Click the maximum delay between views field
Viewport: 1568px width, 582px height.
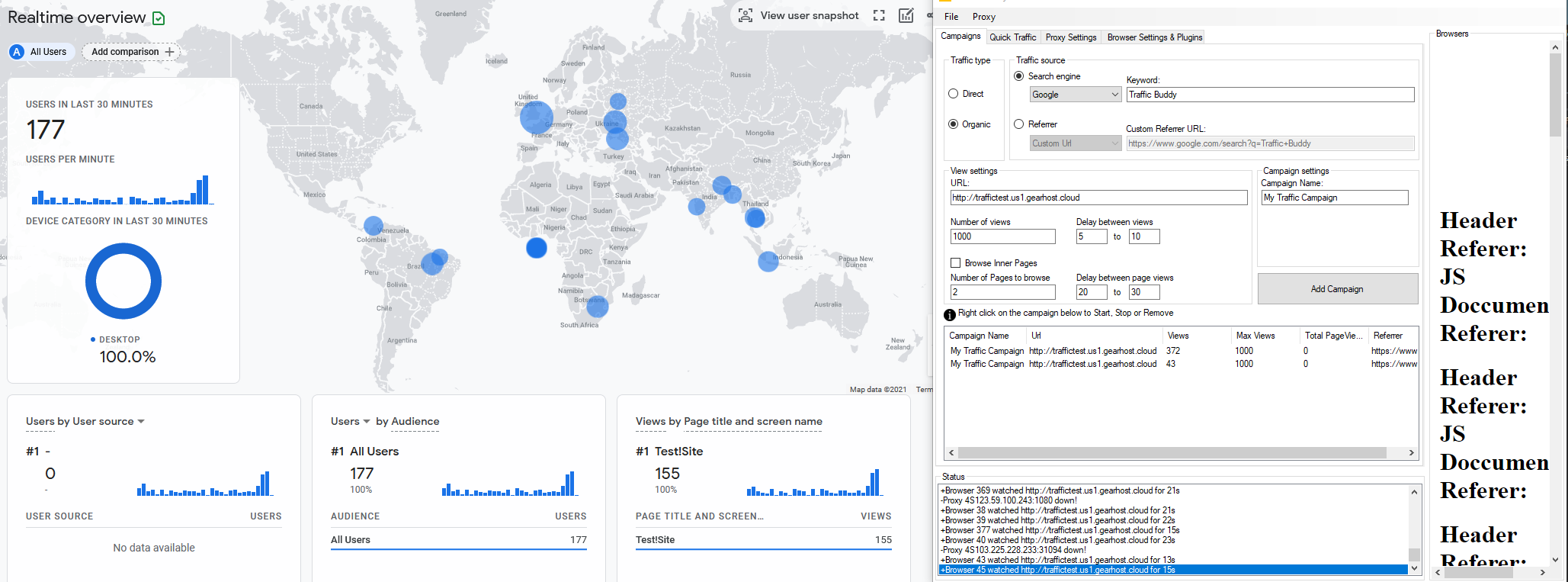(1144, 236)
